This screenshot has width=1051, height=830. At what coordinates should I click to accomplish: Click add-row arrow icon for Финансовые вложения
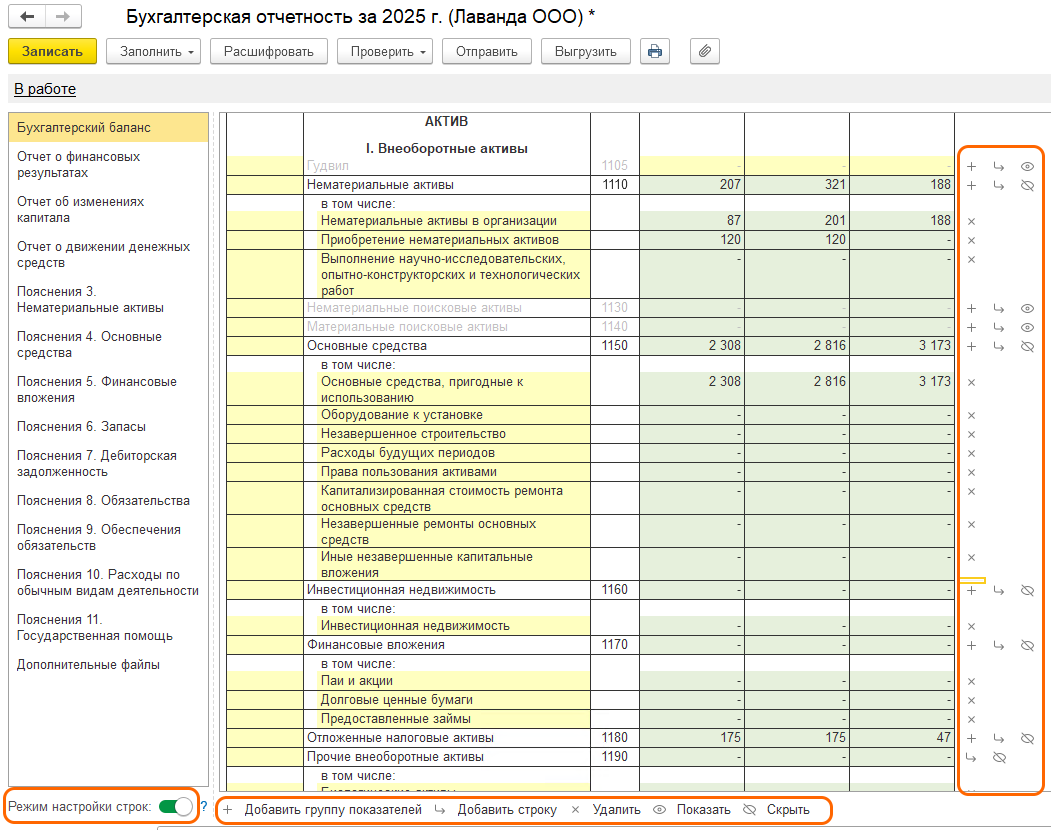998,645
